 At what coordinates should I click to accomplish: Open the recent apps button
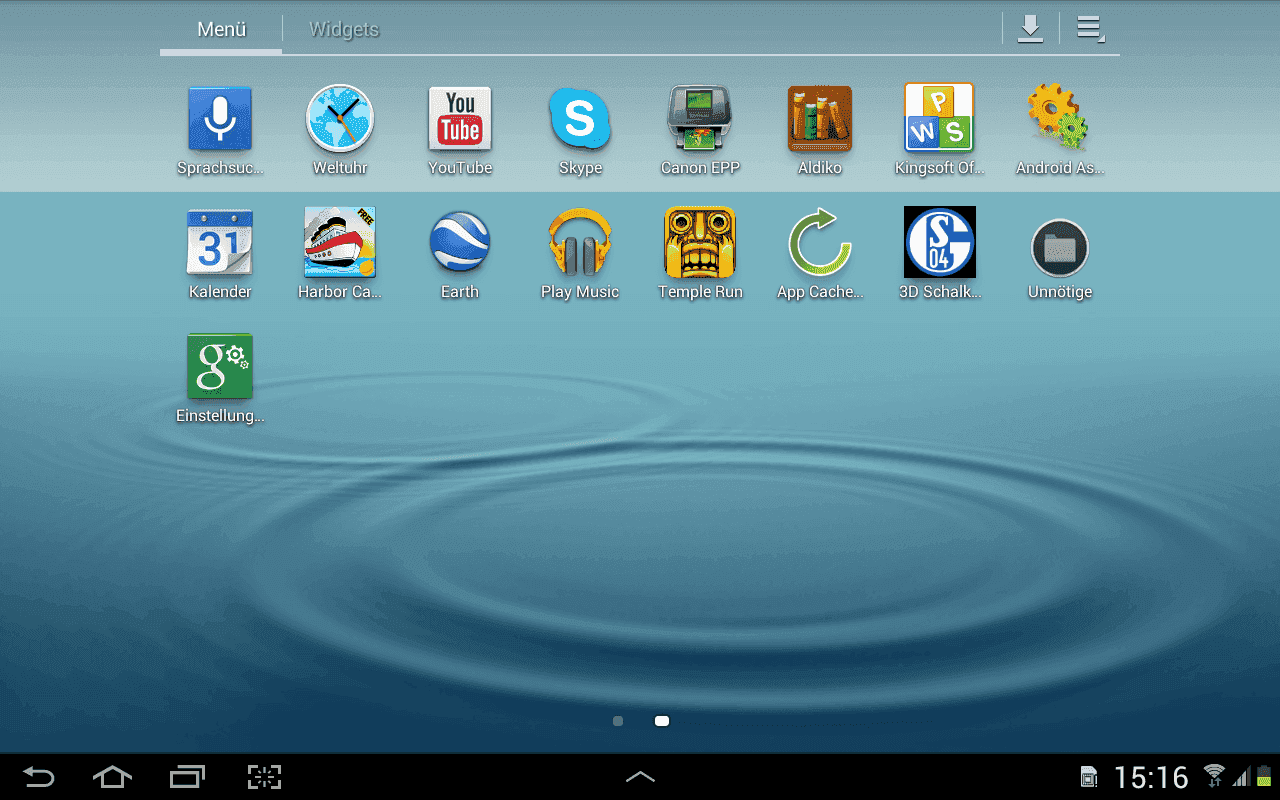coord(187,777)
